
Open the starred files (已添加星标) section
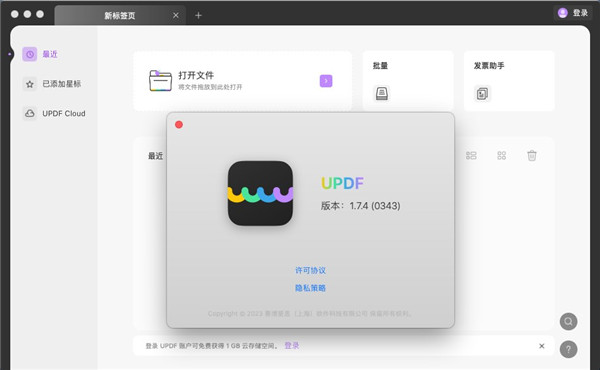pos(52,84)
